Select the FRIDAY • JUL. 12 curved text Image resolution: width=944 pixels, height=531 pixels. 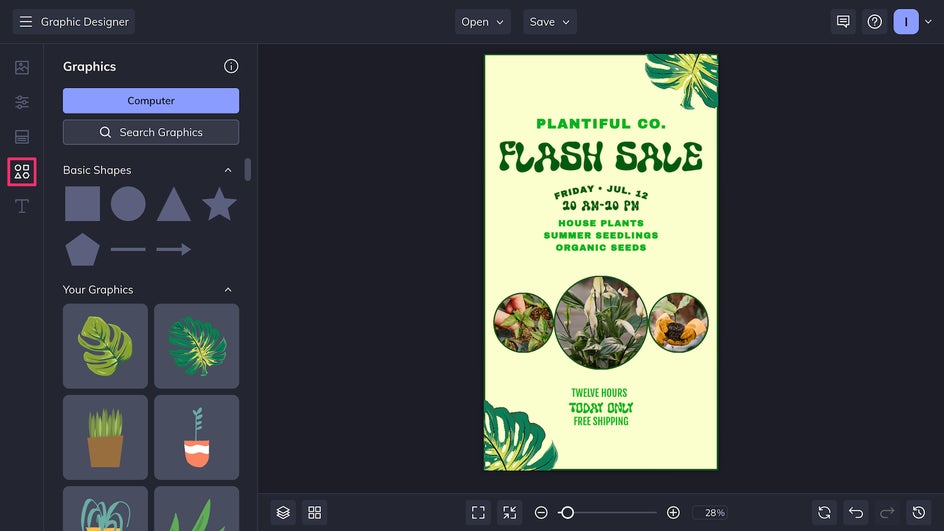[601, 191]
